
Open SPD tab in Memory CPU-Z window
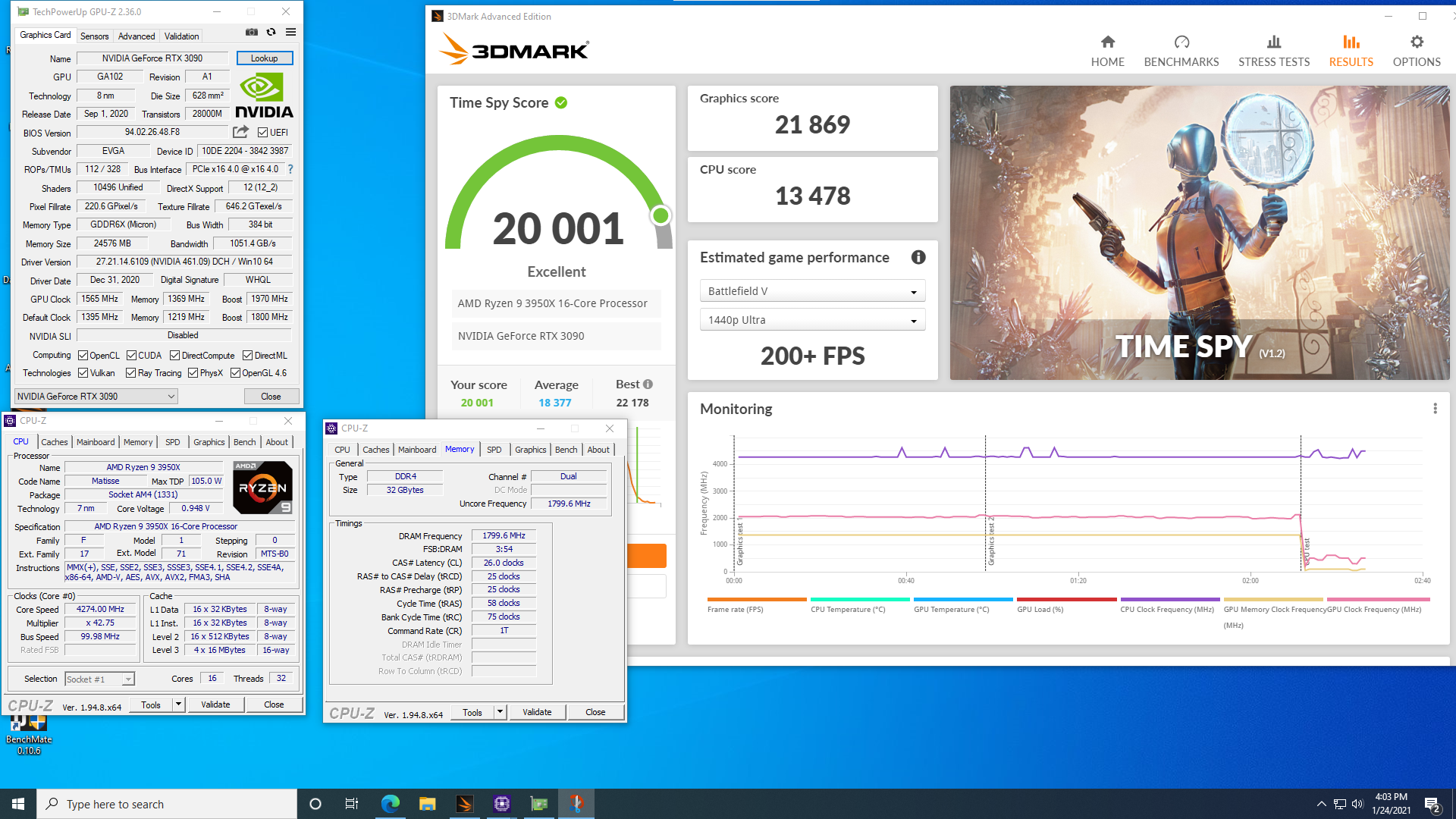tap(494, 450)
